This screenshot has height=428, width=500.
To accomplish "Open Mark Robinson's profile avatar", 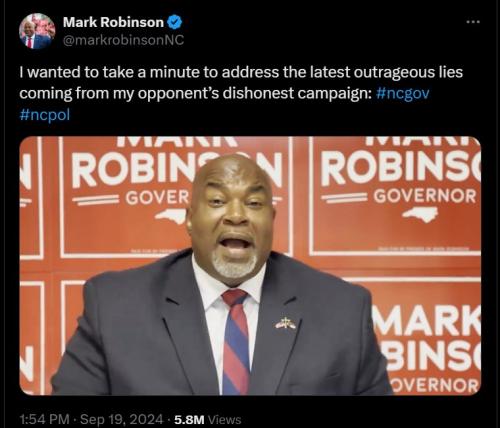I will 37,31.
